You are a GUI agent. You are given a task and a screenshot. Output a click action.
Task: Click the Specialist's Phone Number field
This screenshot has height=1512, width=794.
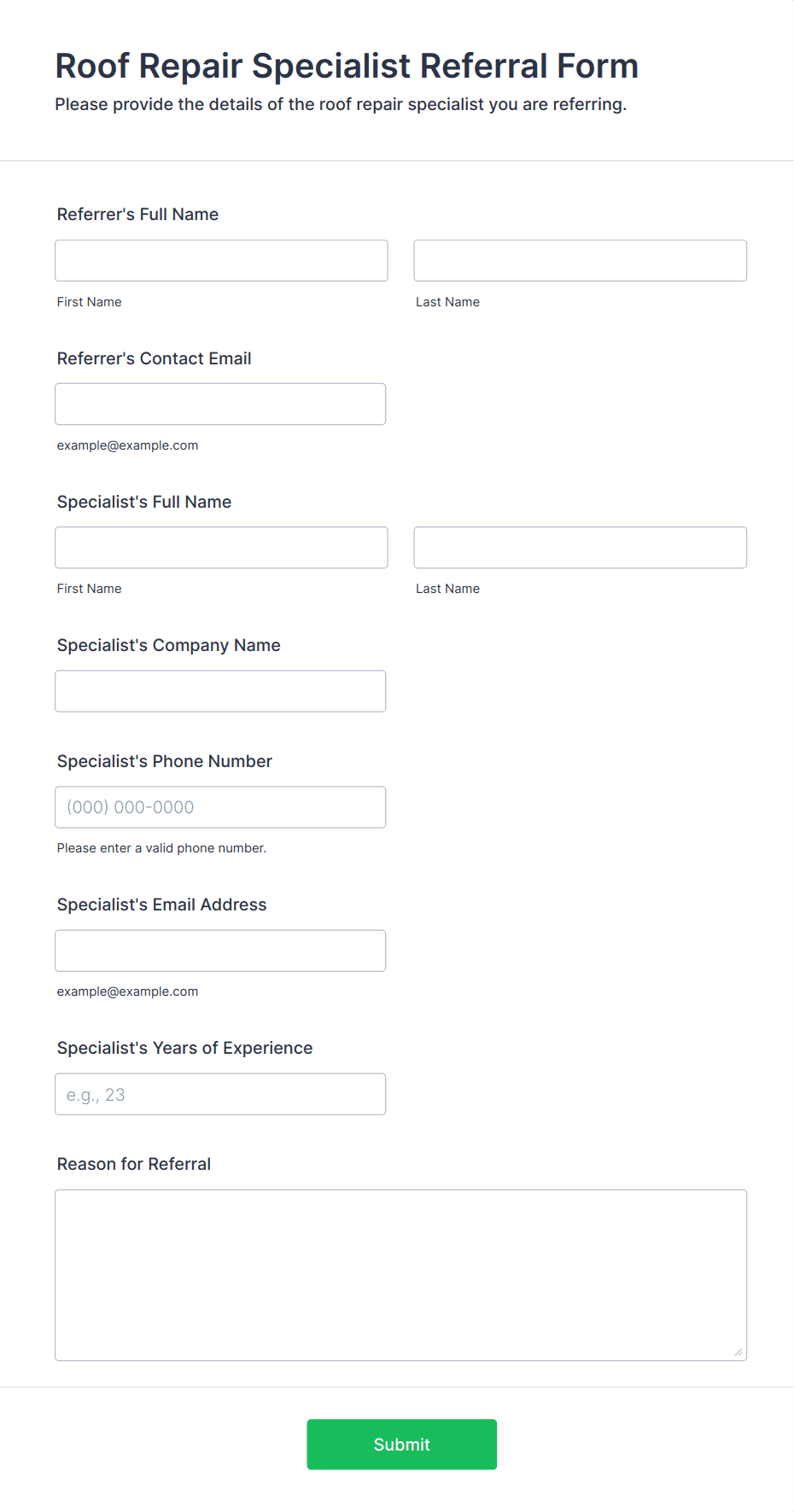tap(220, 806)
